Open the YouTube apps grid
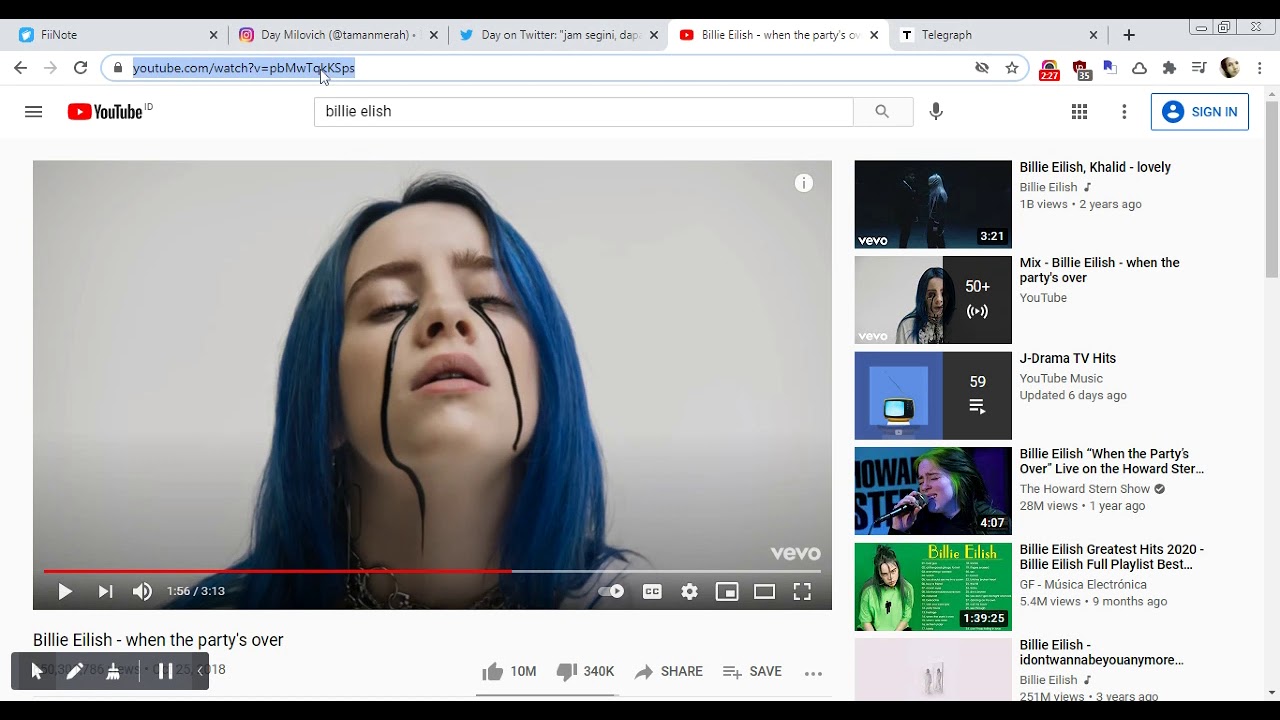 [1079, 111]
